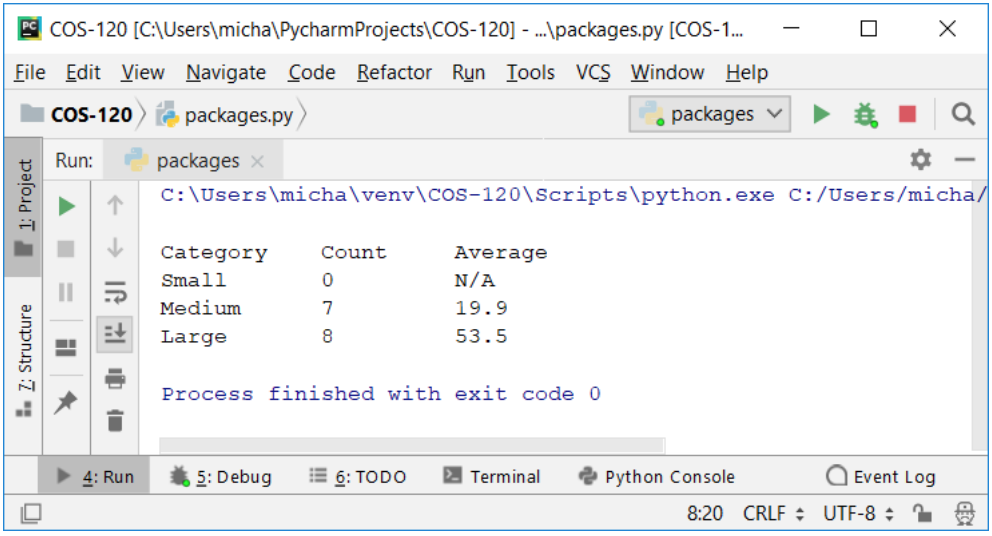Move down the stack trace arrow
The image size is (992, 536).
click(115, 247)
